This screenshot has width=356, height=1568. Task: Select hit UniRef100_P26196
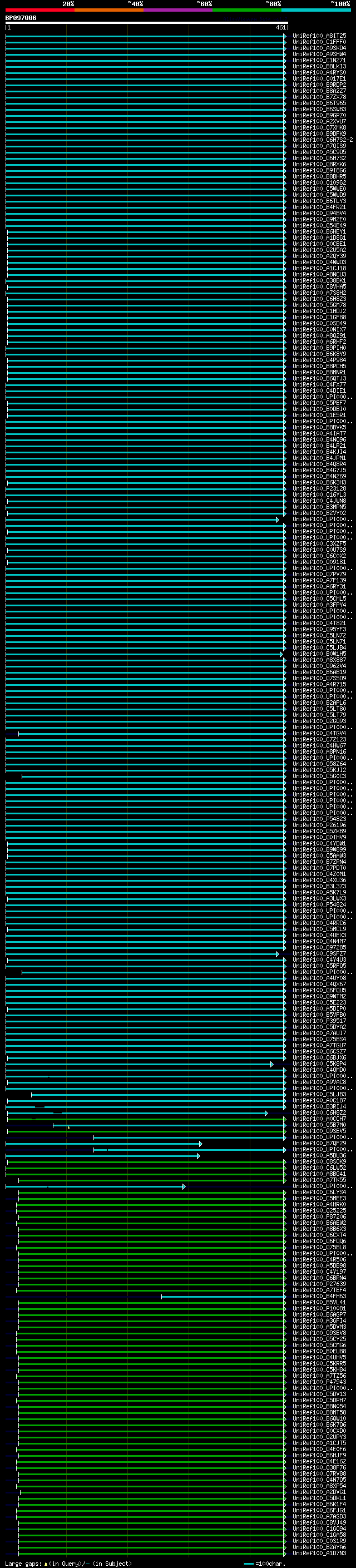319,825
